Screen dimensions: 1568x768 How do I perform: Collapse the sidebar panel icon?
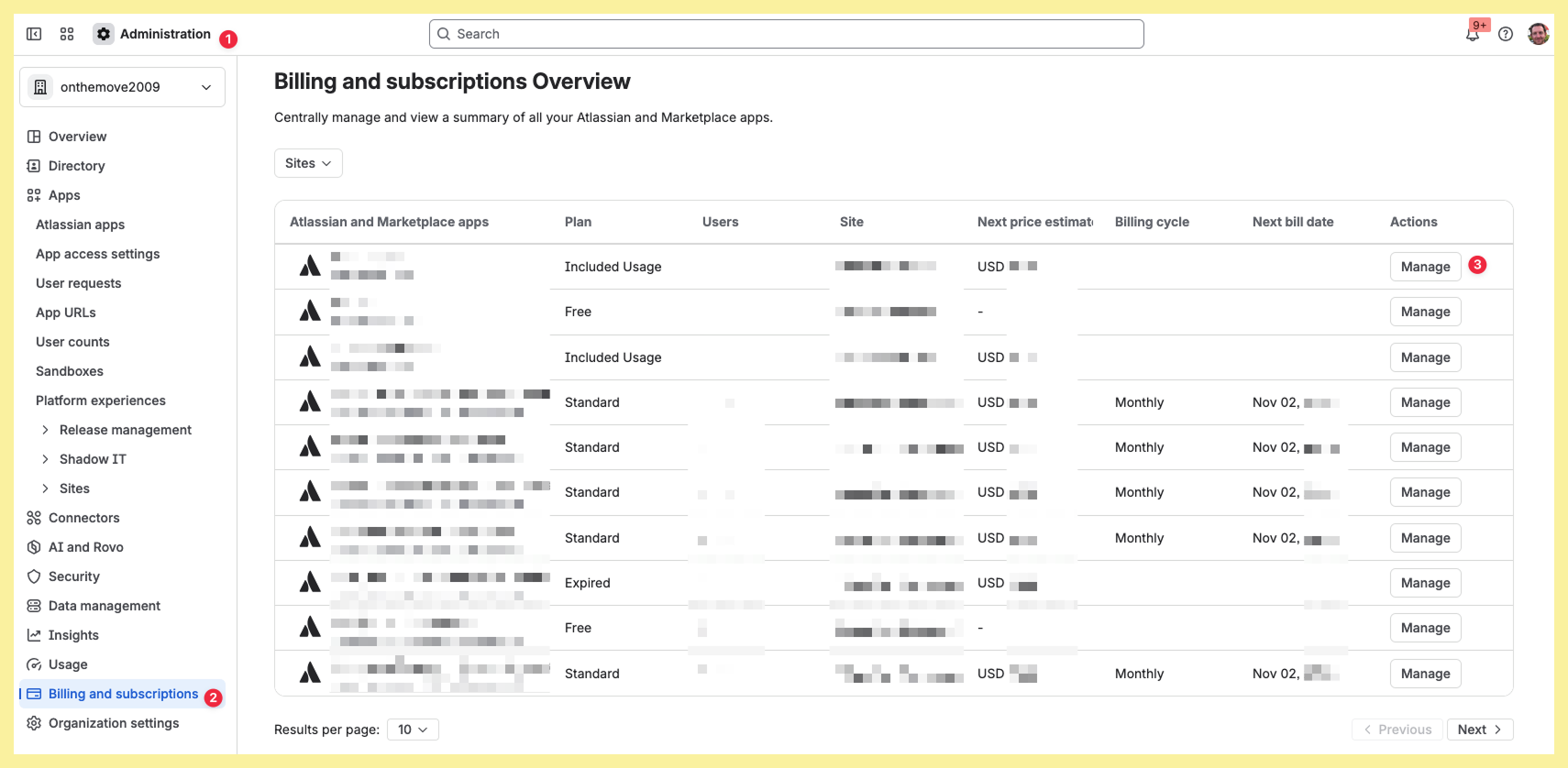pyautogui.click(x=34, y=34)
